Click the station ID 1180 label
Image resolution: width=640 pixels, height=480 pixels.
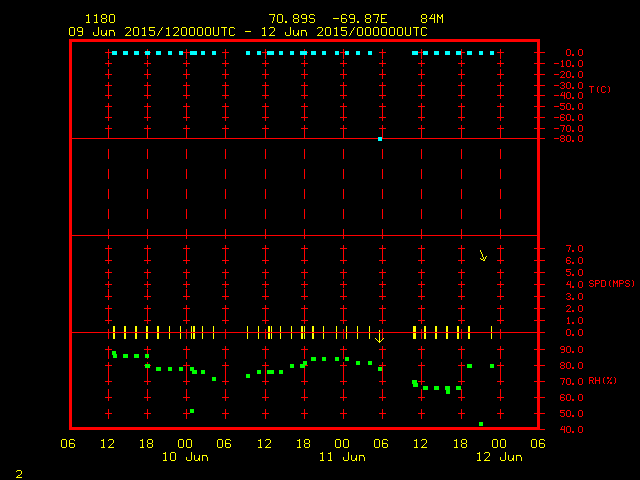[100, 19]
